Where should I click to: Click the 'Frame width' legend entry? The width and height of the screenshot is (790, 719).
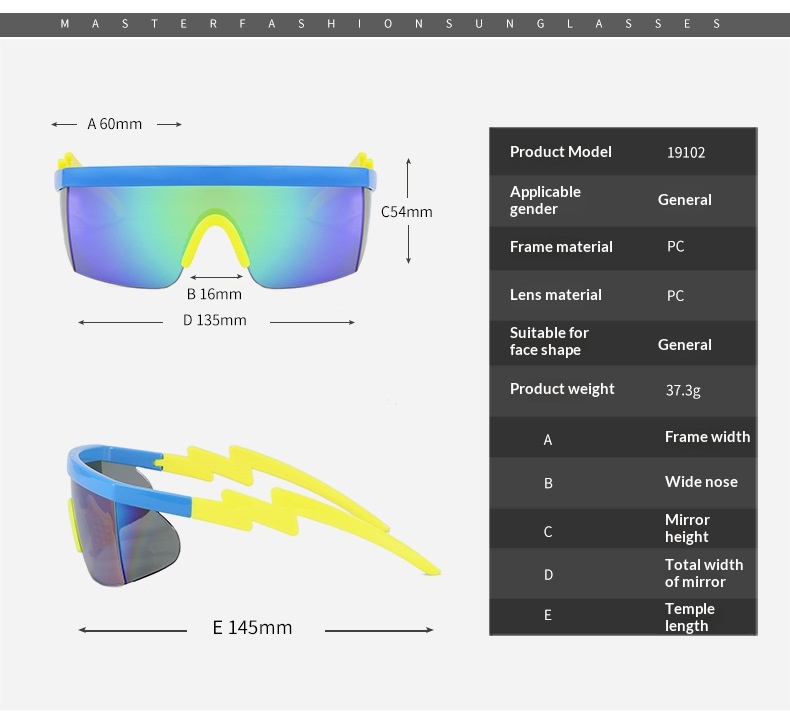(x=707, y=437)
